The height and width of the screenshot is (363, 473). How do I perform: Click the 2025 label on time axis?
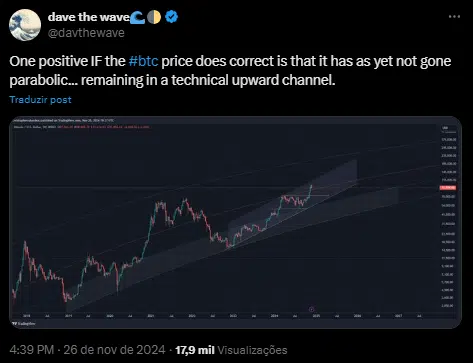click(316, 315)
